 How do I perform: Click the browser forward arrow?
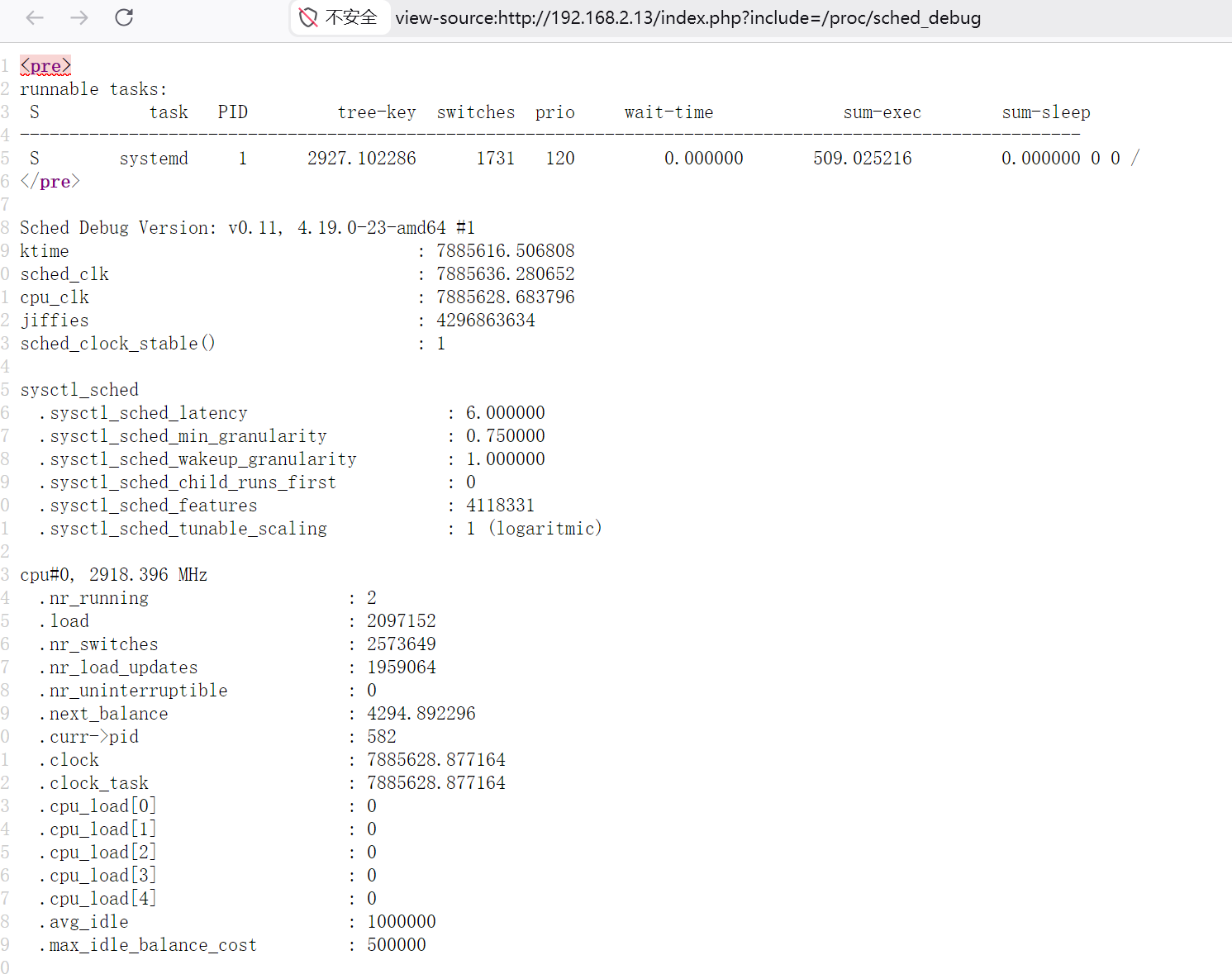[x=79, y=17]
